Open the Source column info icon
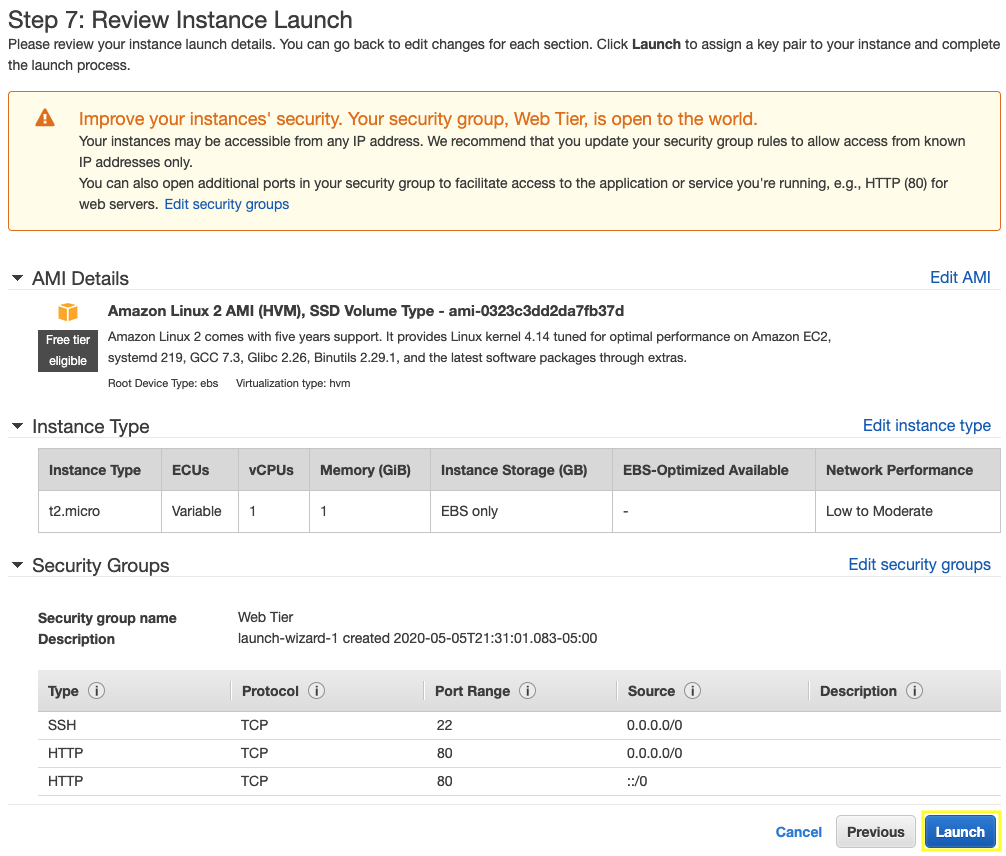The width and height of the screenshot is (1006, 856). point(692,690)
